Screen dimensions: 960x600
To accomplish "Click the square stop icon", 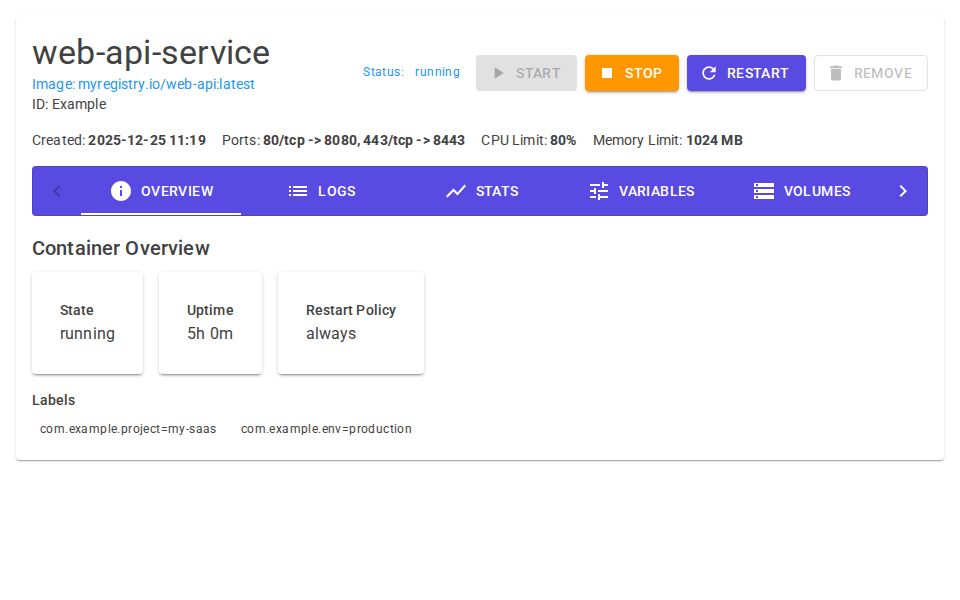I will pos(607,73).
